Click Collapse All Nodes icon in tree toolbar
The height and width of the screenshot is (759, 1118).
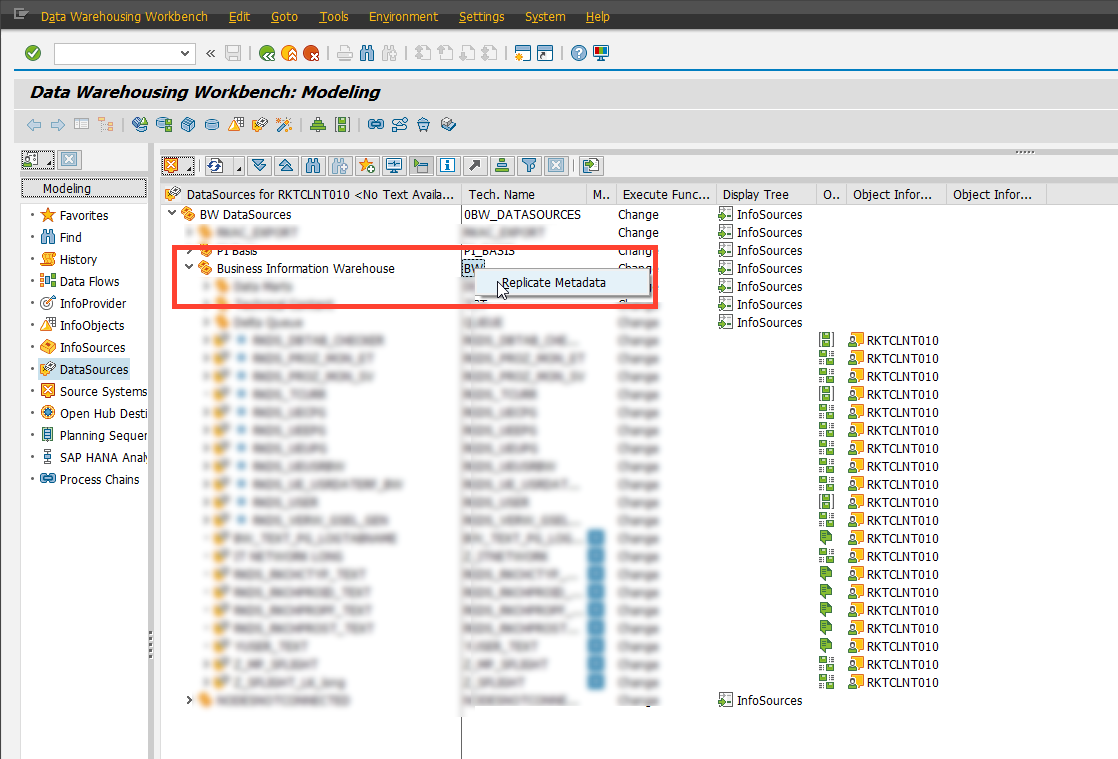tap(285, 165)
